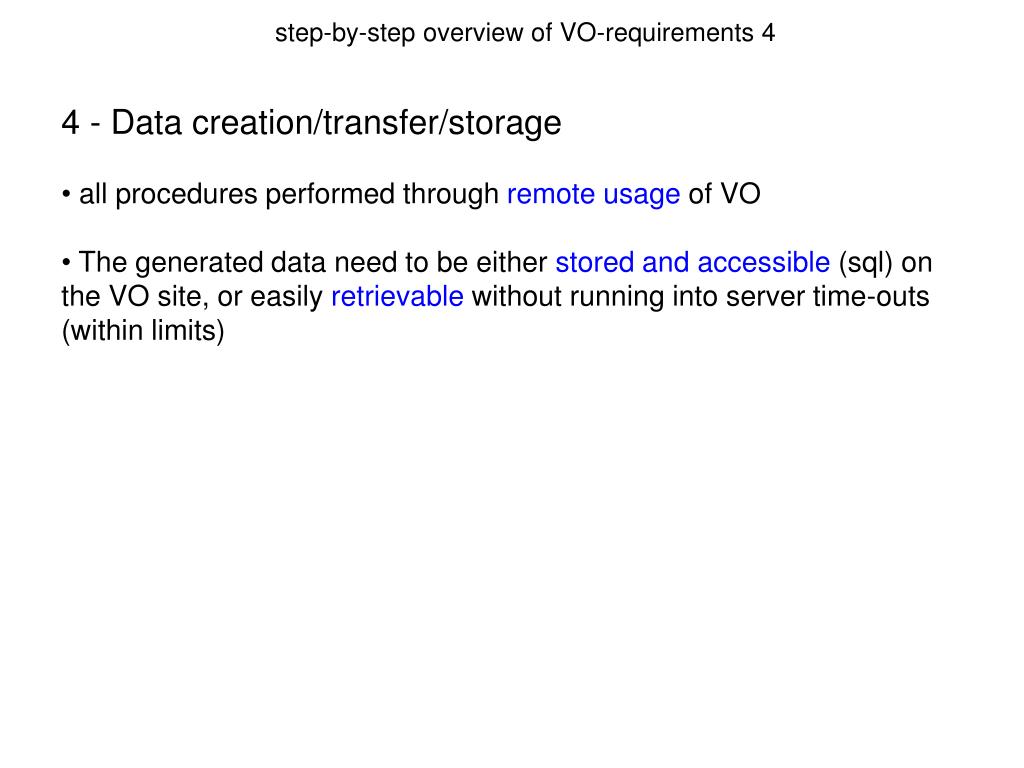Click the word 'storage' in the heading
This screenshot has height=768, width=1024.
505,123
